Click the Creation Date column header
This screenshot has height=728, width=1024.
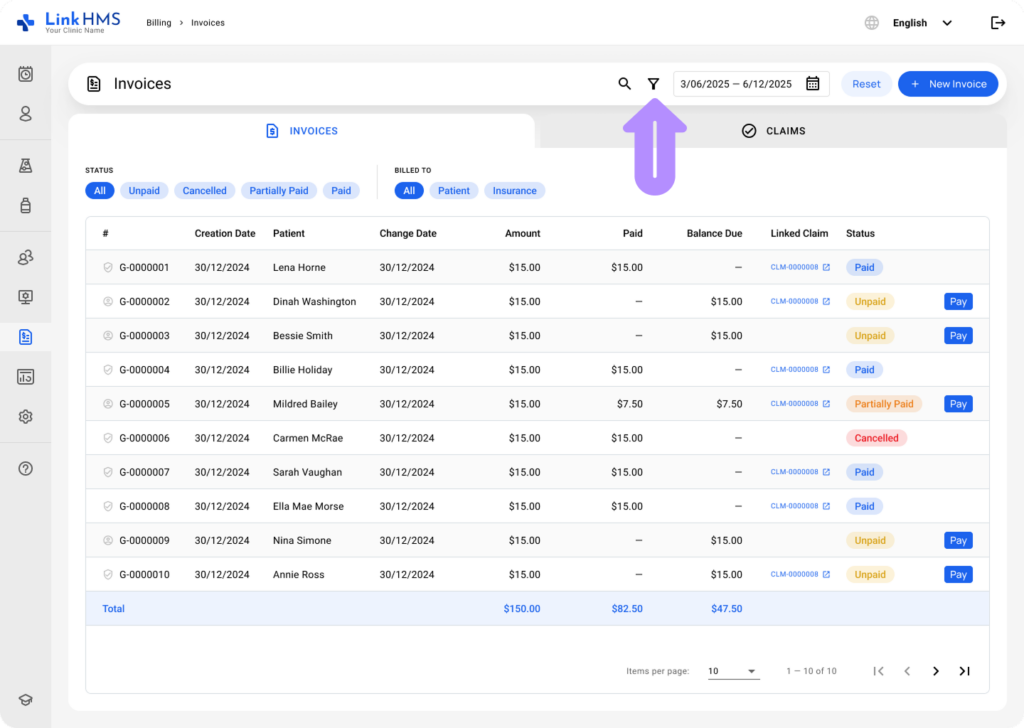(x=225, y=233)
